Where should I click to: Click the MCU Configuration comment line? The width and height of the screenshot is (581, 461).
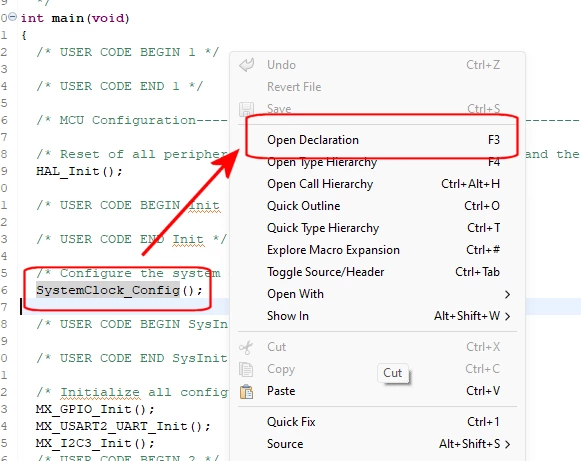pos(132,120)
